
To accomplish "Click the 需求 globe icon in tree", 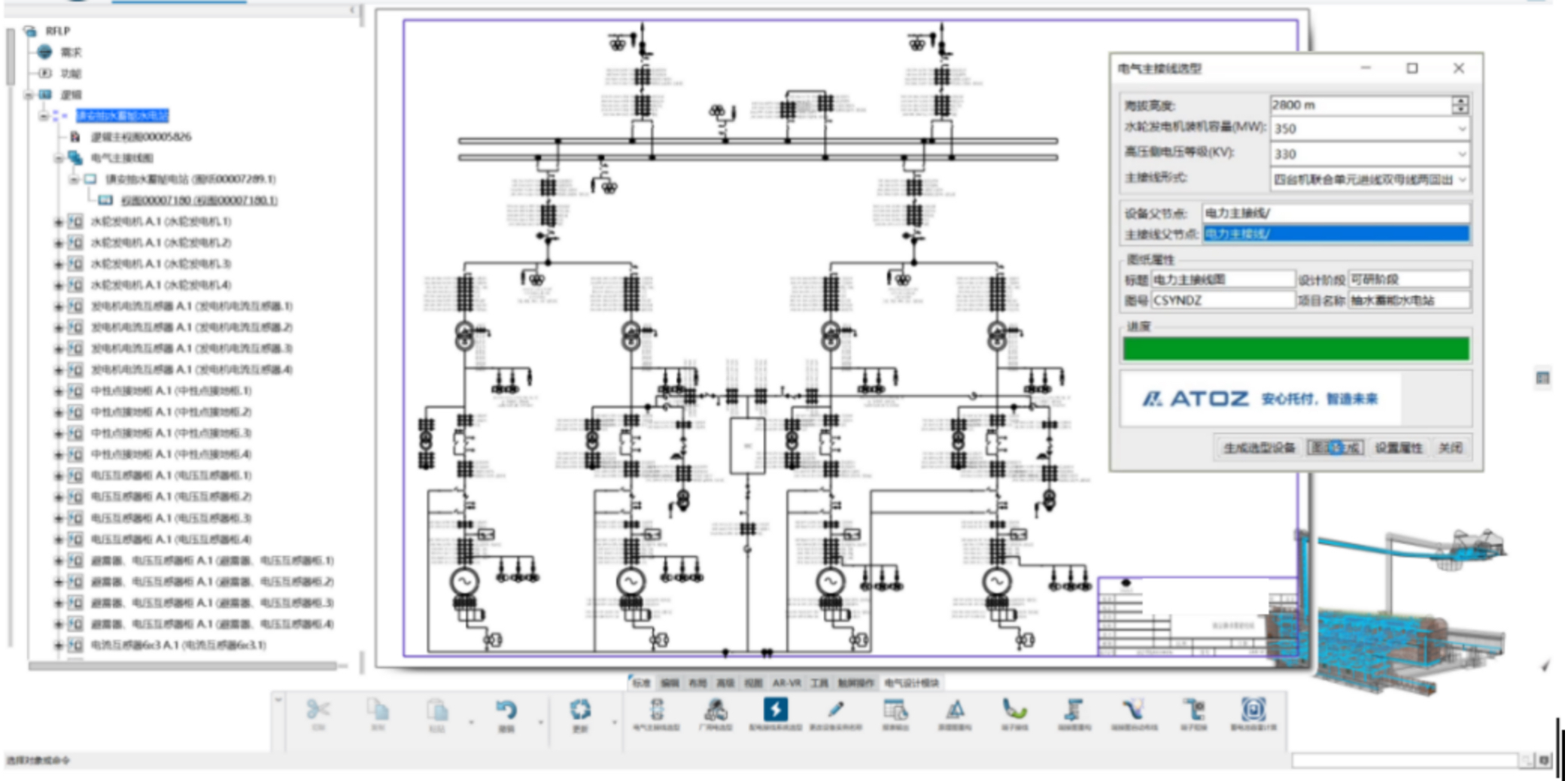I will pos(45,52).
